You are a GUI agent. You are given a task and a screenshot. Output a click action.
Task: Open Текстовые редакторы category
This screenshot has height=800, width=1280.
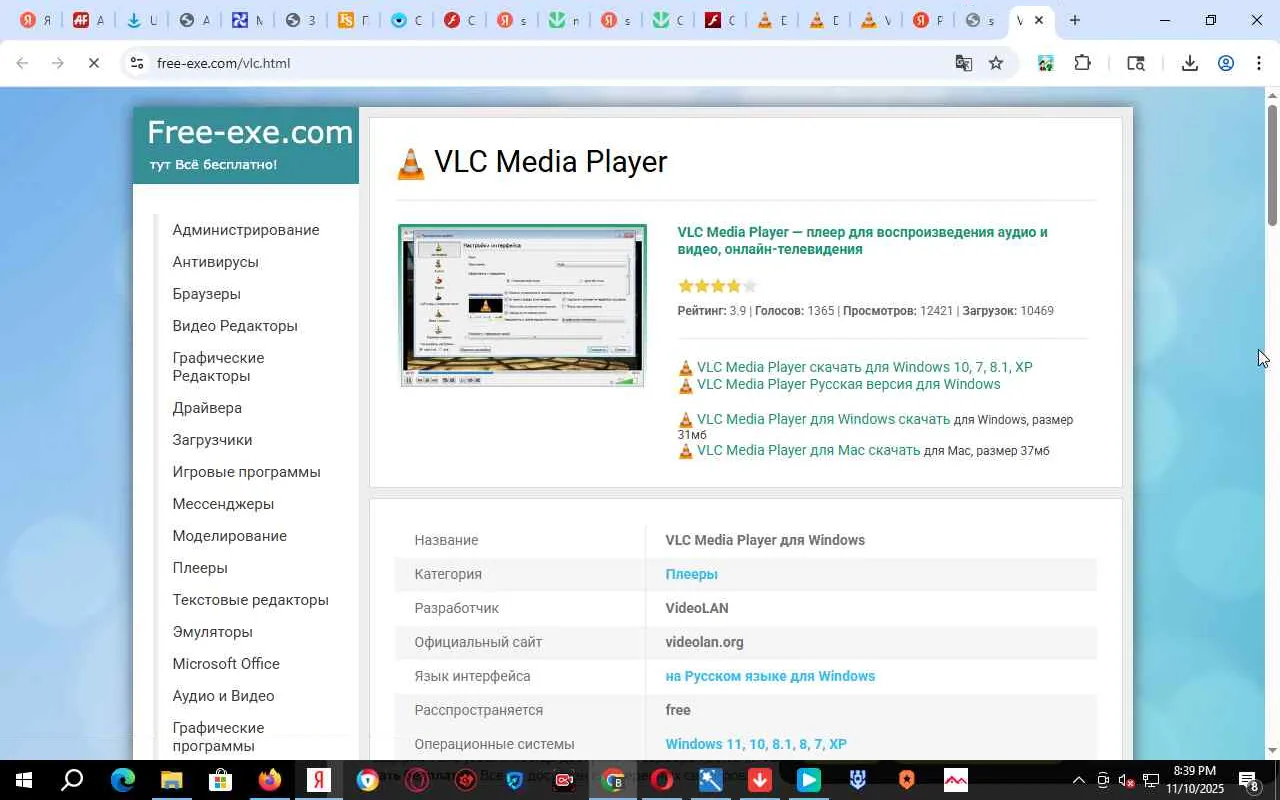click(x=250, y=600)
